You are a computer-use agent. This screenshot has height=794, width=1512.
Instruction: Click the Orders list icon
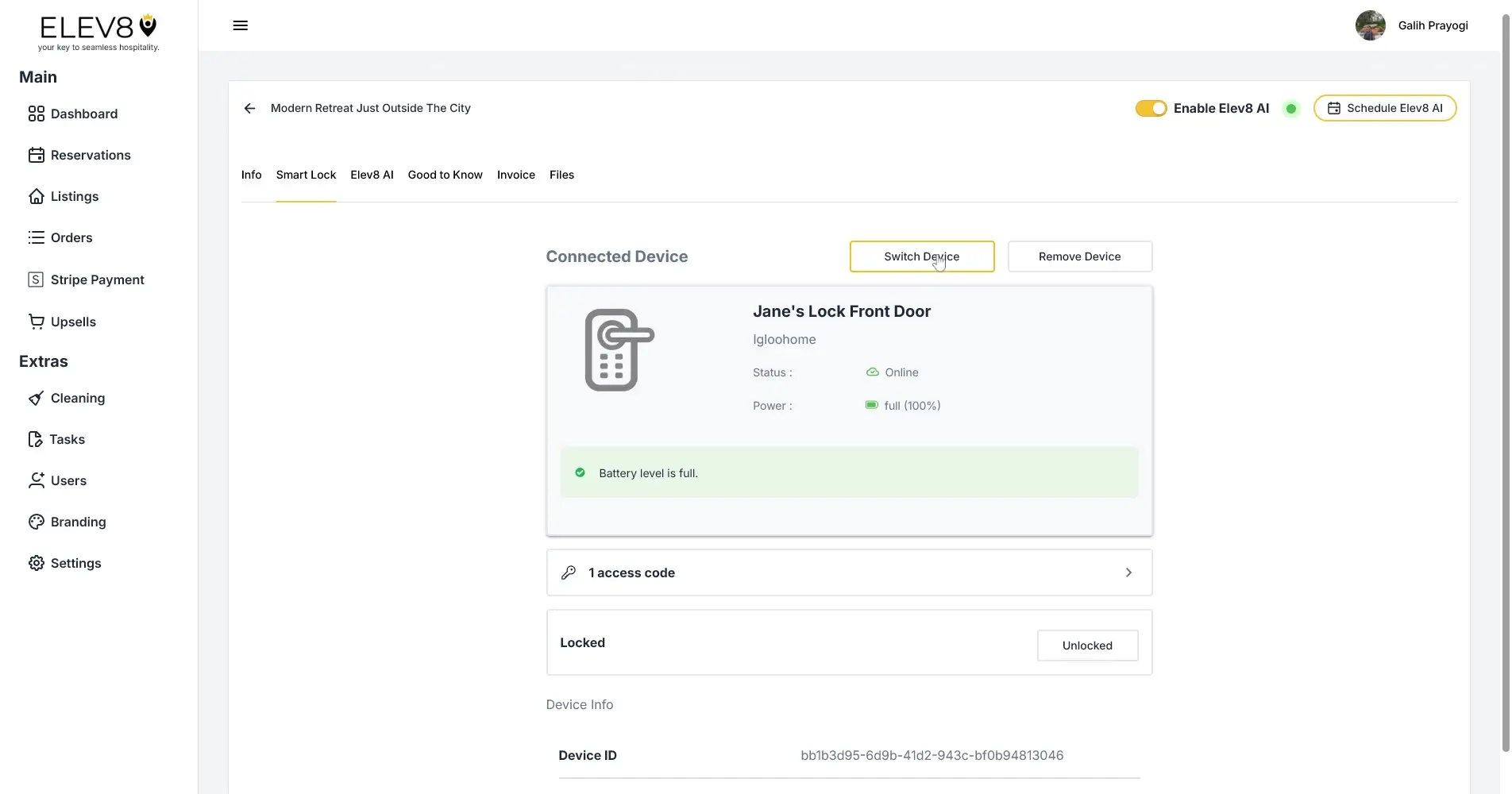37,237
